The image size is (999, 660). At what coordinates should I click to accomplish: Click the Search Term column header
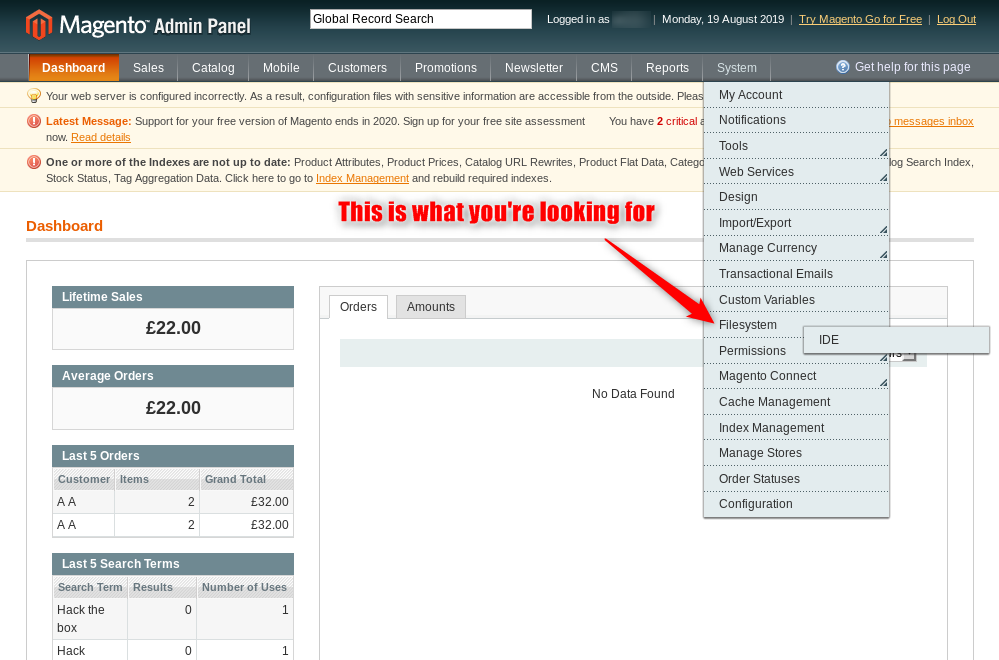[x=90, y=587]
